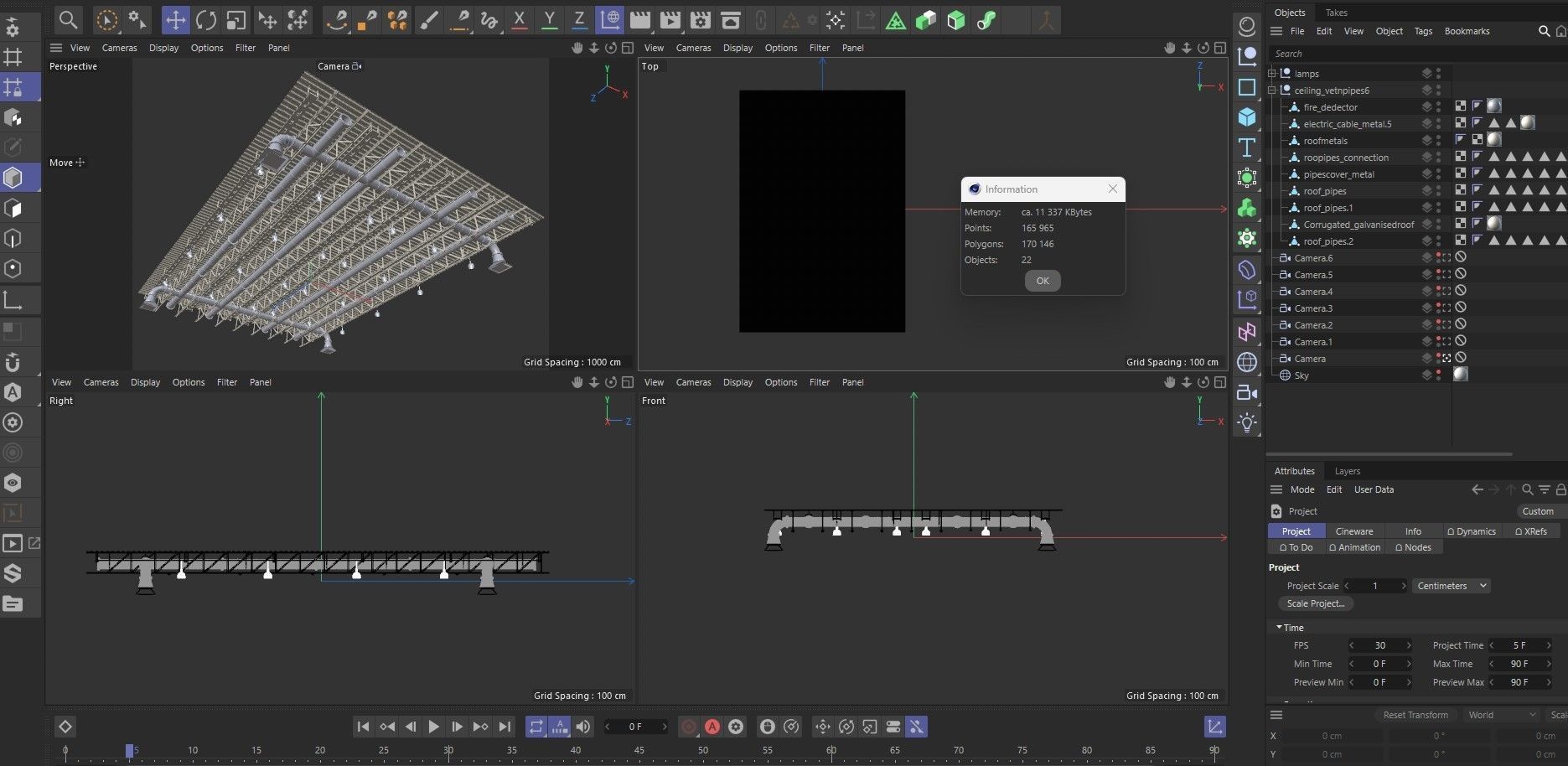Open Cameras menu of the Perspective viewport
Viewport: 1568px width, 766px height.
(x=119, y=48)
